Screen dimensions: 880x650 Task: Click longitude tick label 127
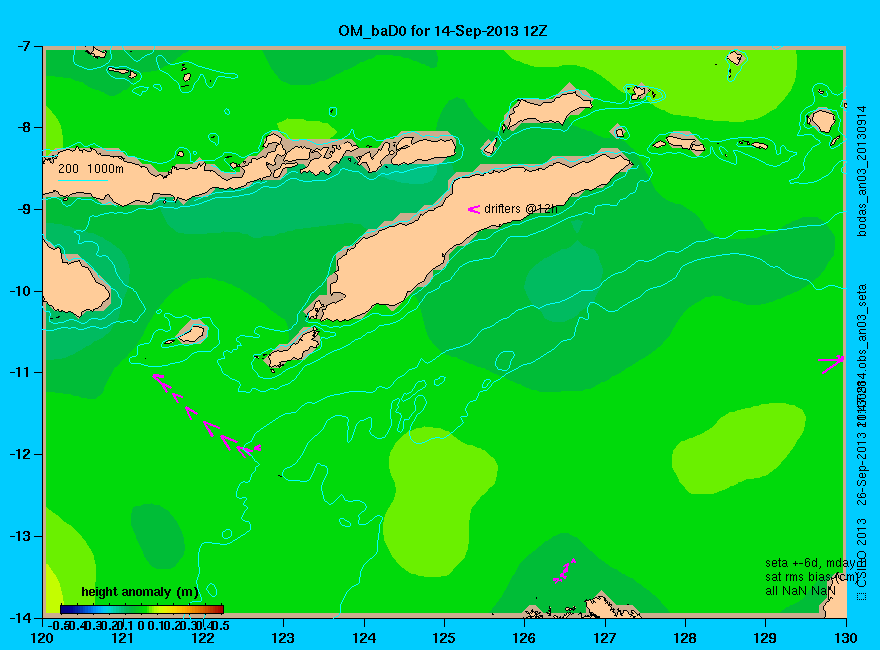pos(604,638)
